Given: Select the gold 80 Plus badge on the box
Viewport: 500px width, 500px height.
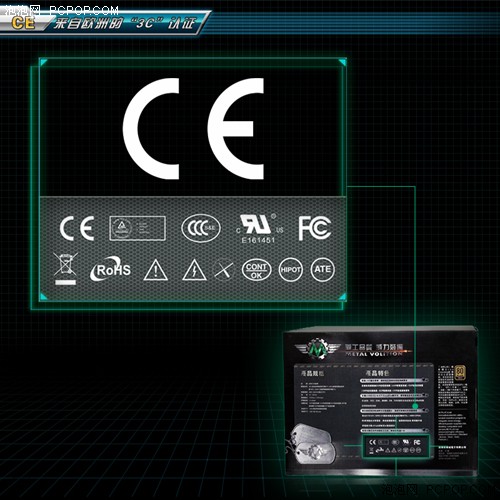Looking at the screenshot, I should click(x=460, y=373).
